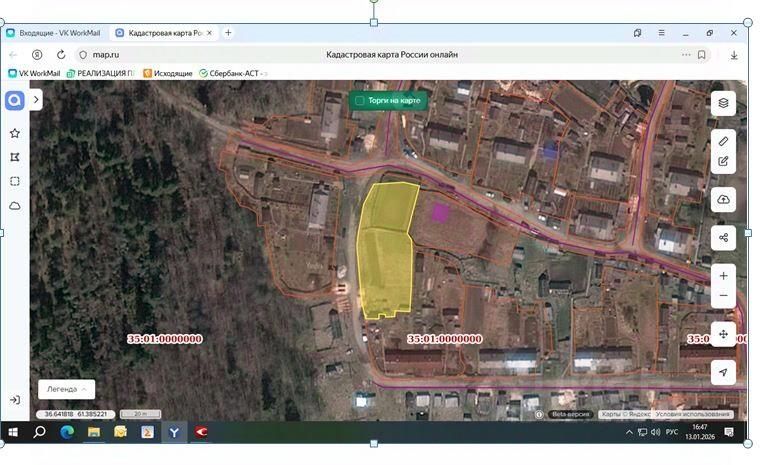Select coordinates text 36.641818 61.385221
This screenshot has width=763, height=465.
click(x=75, y=414)
